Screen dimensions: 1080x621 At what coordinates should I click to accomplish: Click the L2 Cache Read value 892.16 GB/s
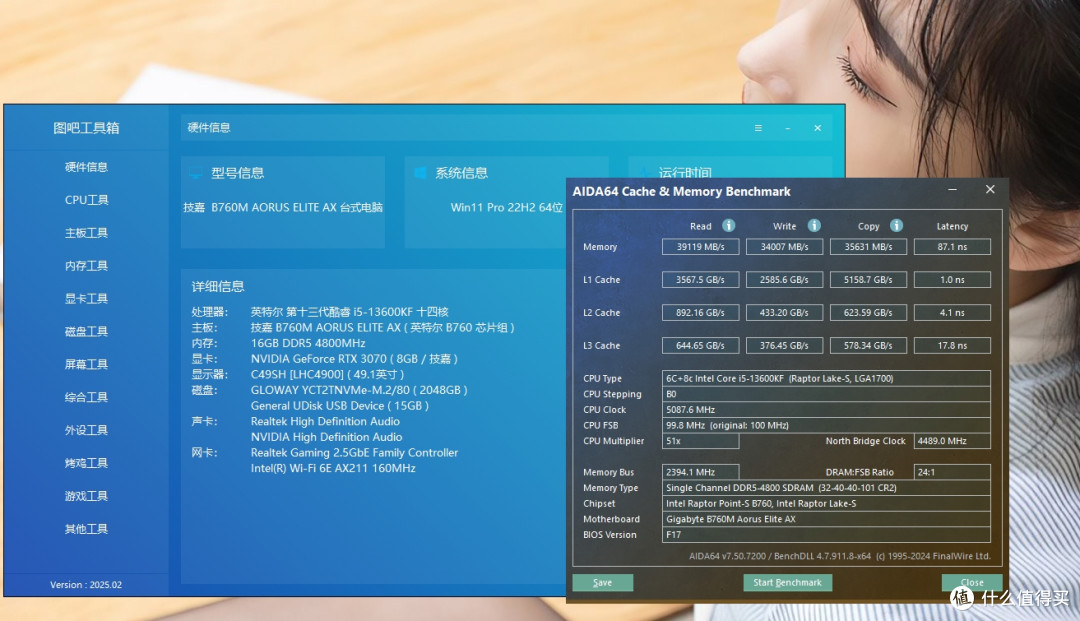coord(700,313)
